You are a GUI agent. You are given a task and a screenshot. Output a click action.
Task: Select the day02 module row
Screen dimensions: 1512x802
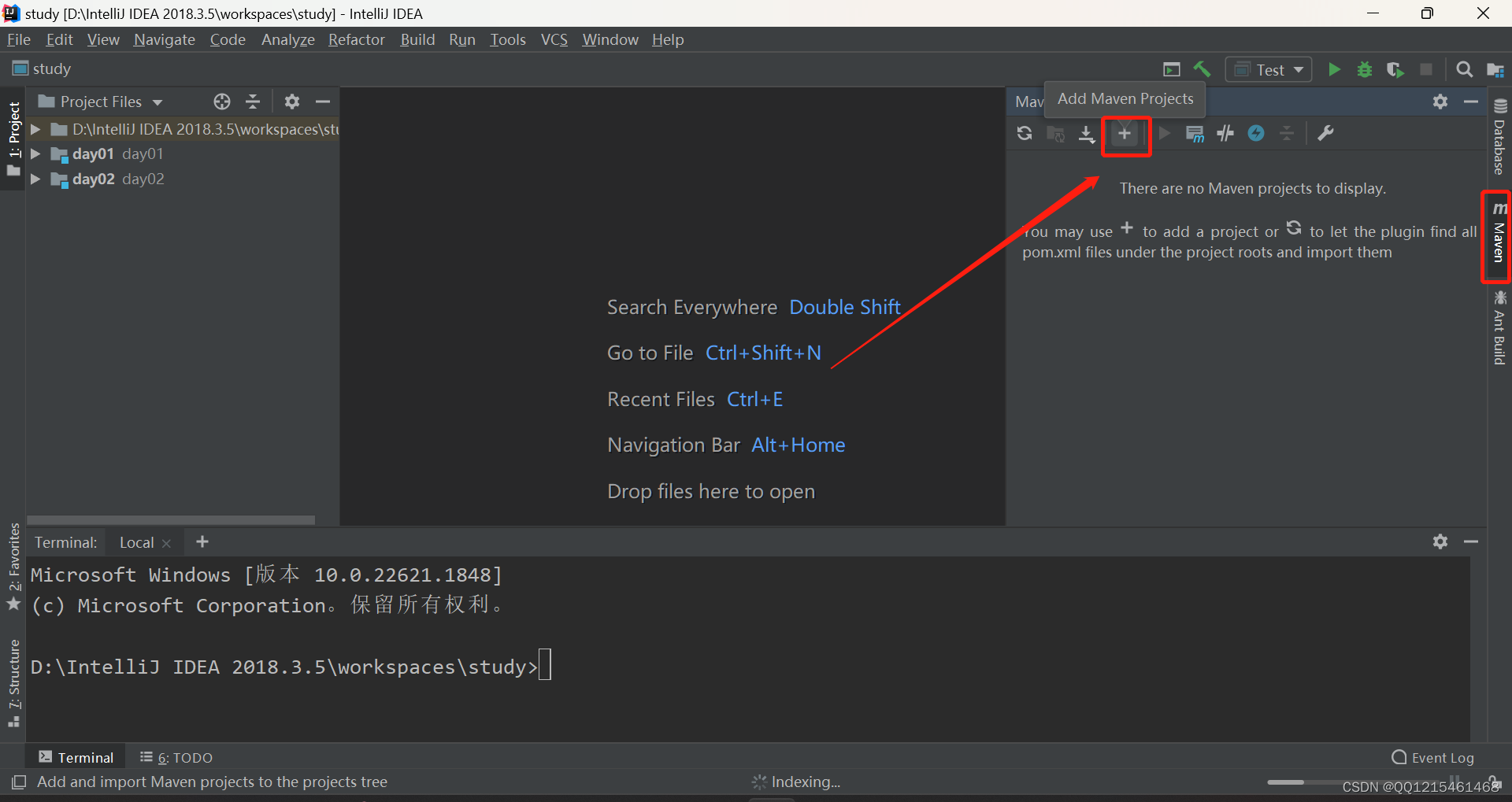pos(183,179)
